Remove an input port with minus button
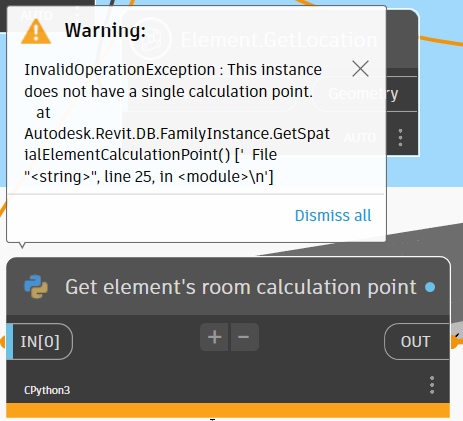463x421 pixels. click(x=244, y=337)
